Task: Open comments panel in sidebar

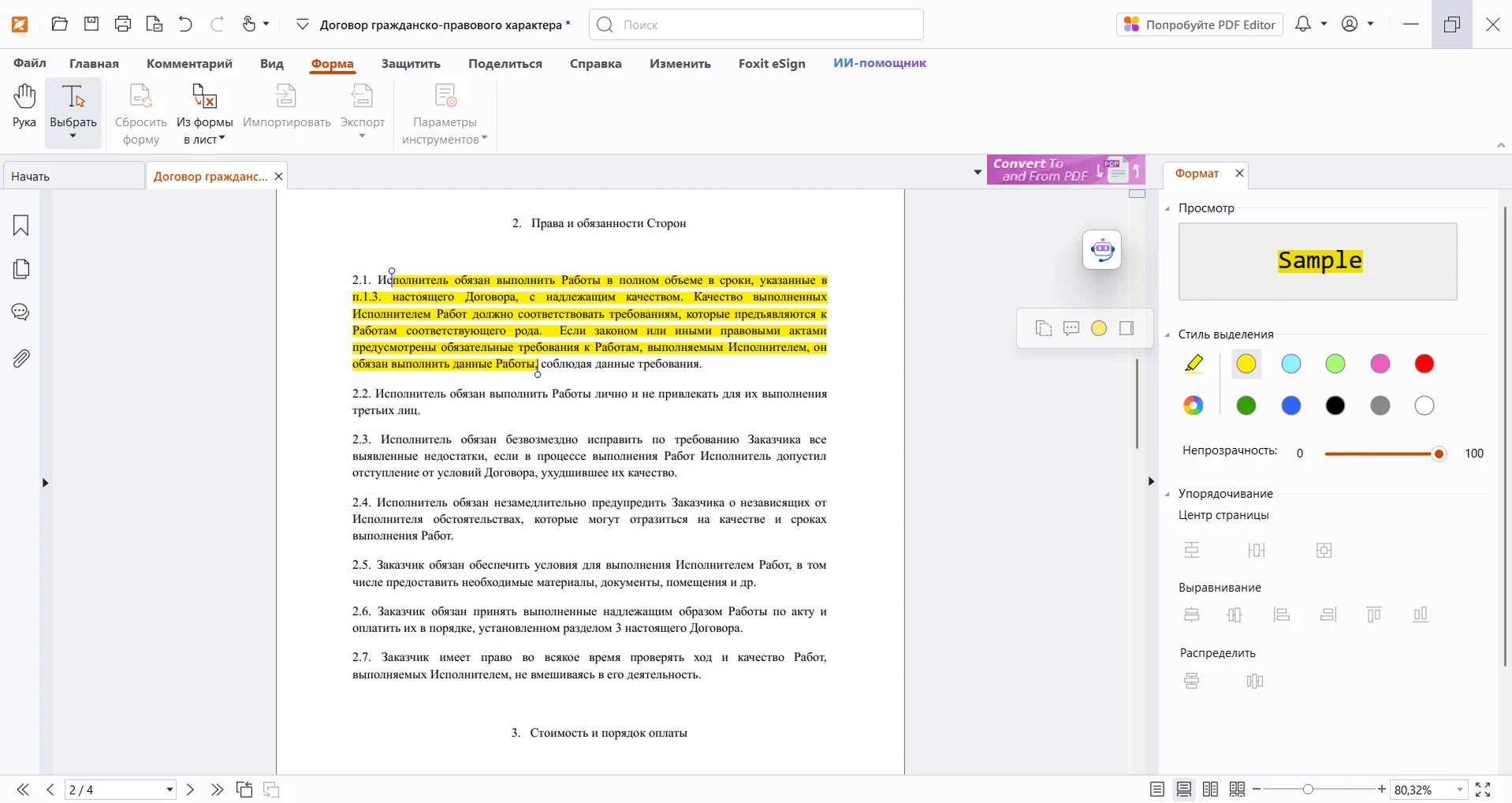Action: [21, 312]
